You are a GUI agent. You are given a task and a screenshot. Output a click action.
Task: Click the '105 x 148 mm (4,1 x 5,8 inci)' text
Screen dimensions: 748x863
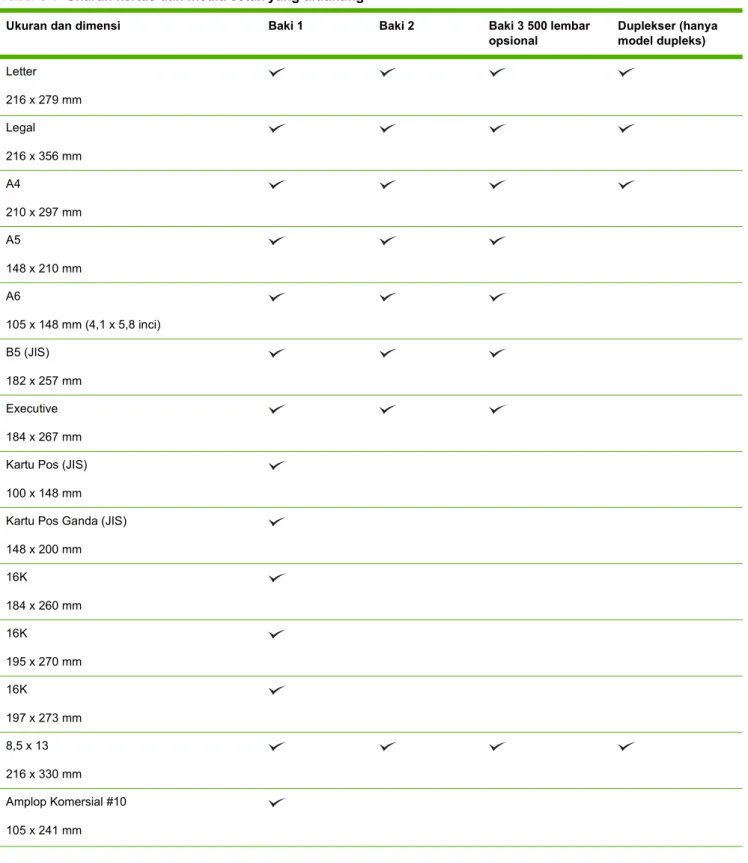point(83,325)
